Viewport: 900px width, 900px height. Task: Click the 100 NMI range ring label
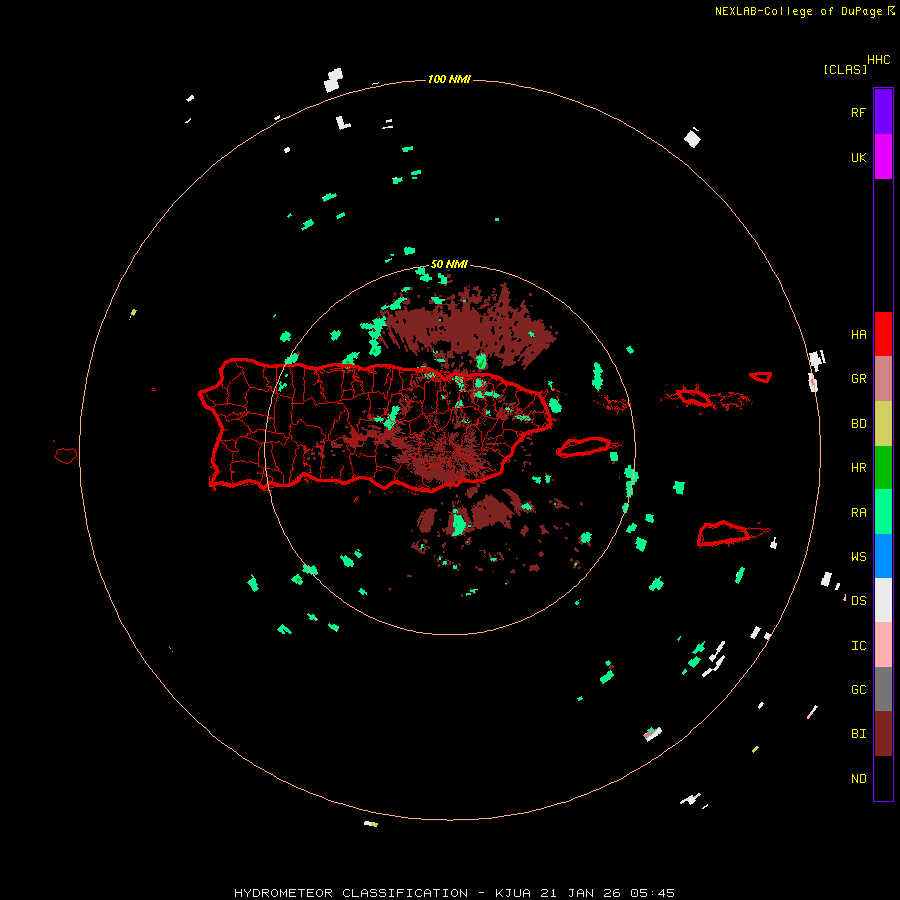[449, 79]
